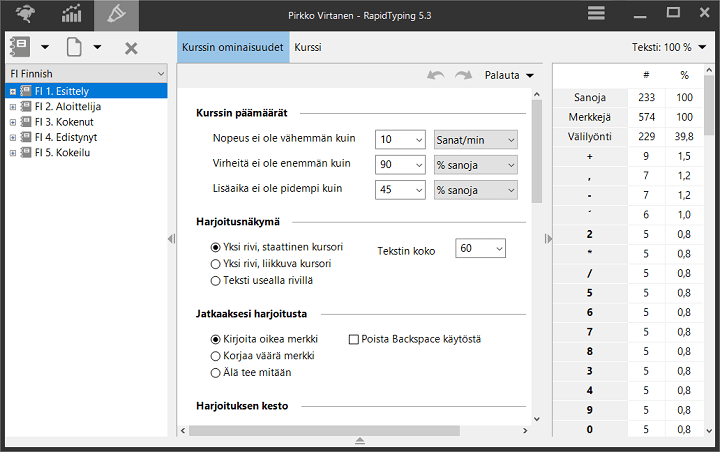Click the properties panel horizontal scrollbar thumb
720x452 pixels.
(x=324, y=430)
